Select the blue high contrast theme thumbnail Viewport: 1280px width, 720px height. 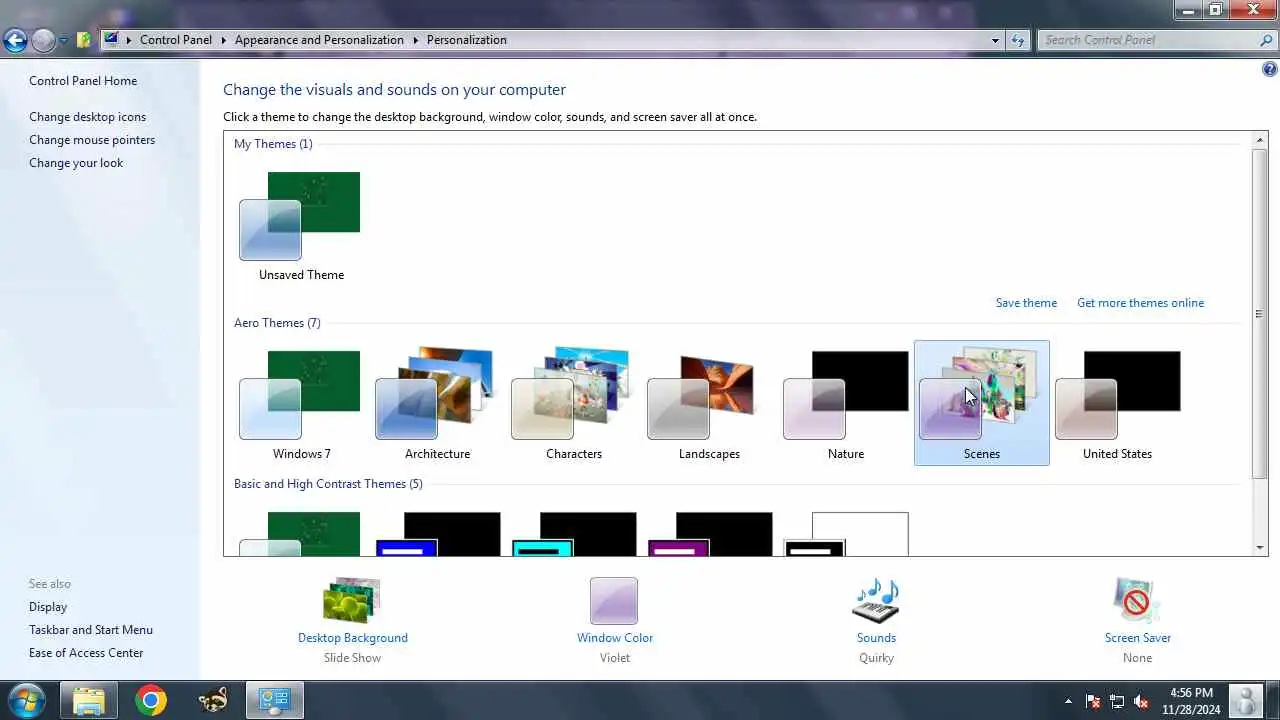(437, 534)
